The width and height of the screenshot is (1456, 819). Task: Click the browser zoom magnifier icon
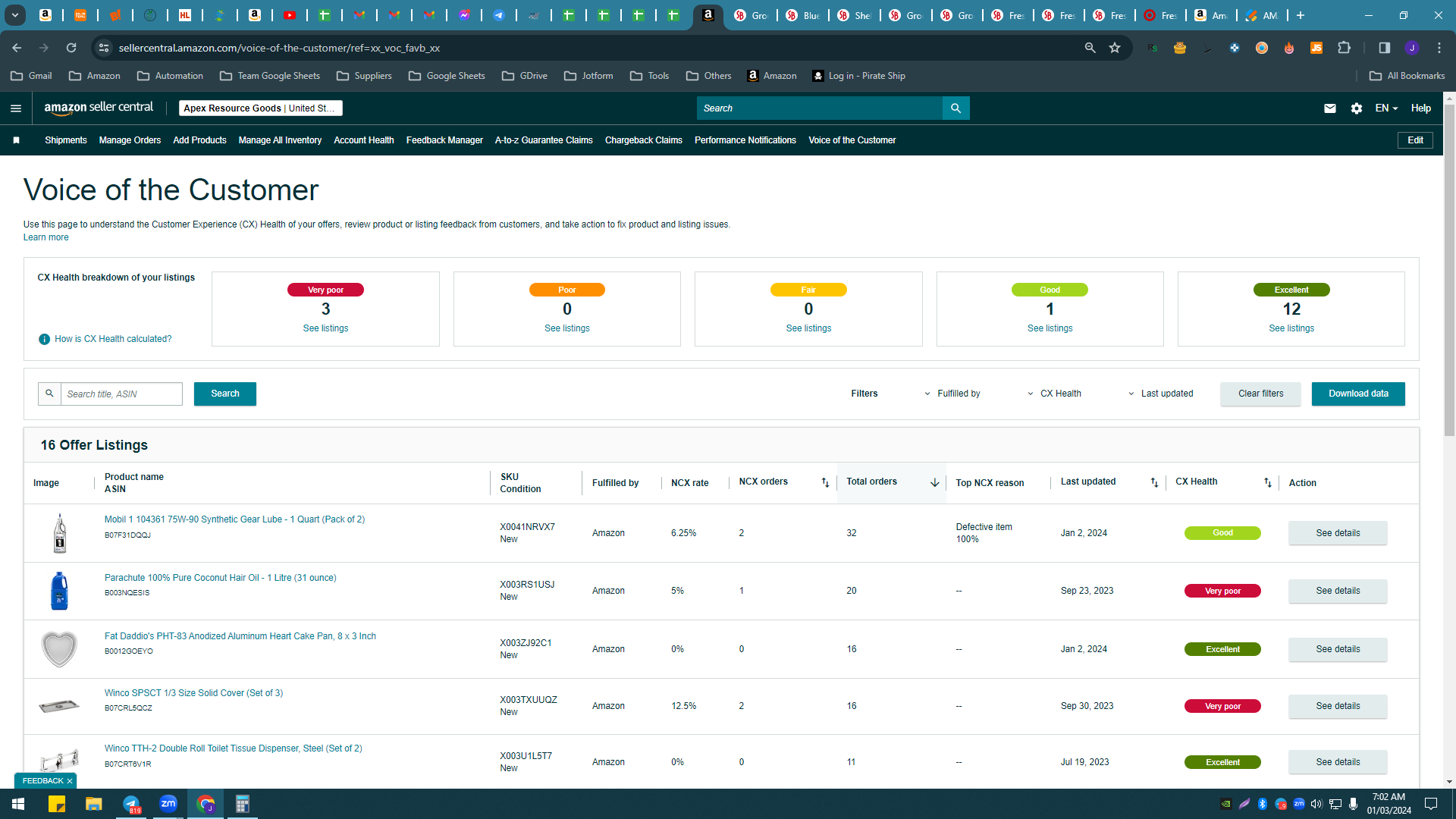pos(1090,48)
